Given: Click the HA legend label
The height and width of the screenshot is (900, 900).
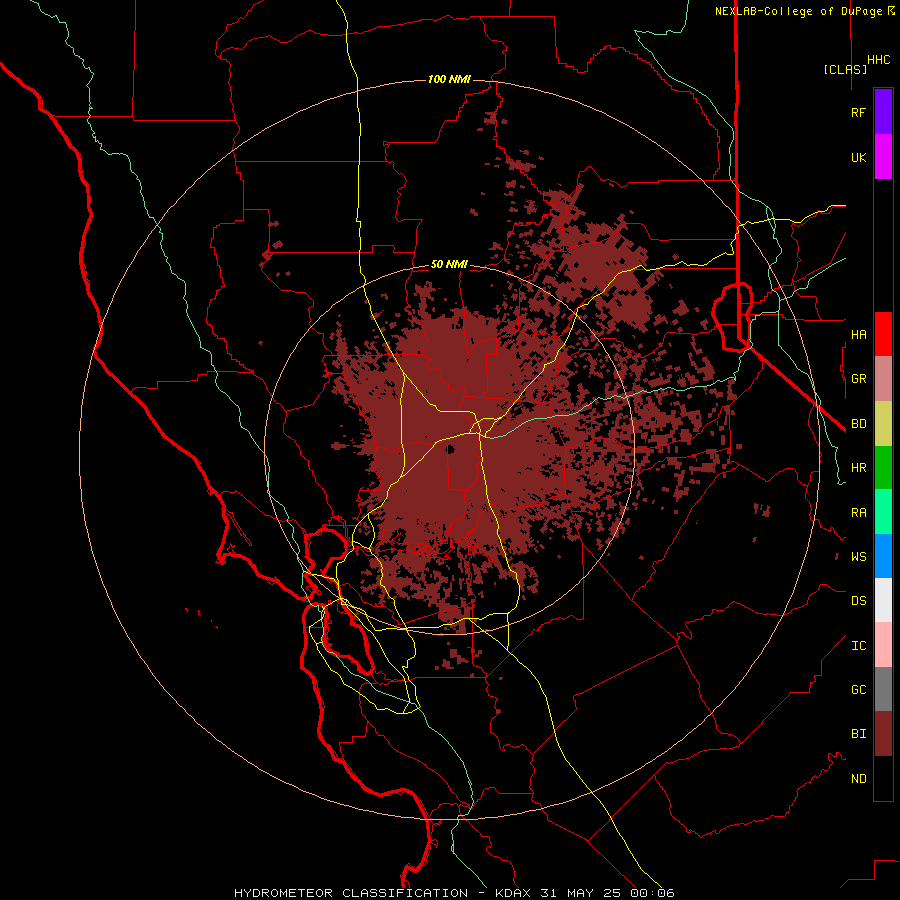Looking at the screenshot, I should tap(858, 334).
